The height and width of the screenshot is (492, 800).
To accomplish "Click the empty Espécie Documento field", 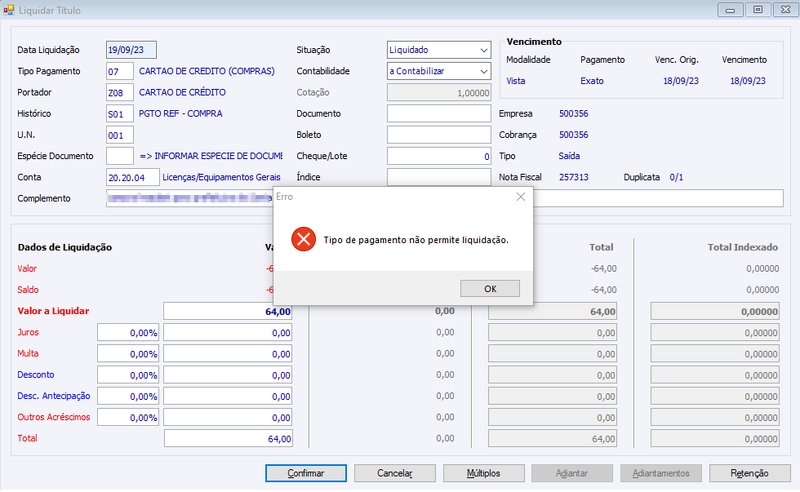I will [x=120, y=156].
